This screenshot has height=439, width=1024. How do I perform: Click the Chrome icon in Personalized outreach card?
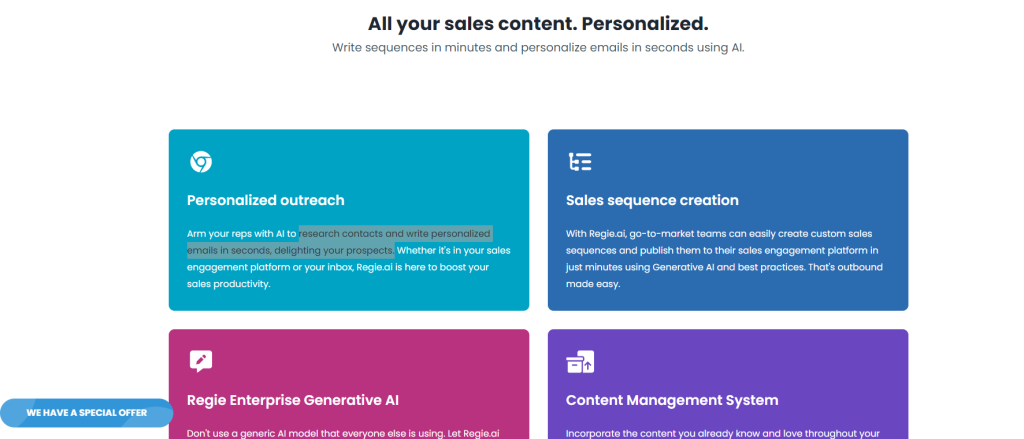(x=200, y=162)
